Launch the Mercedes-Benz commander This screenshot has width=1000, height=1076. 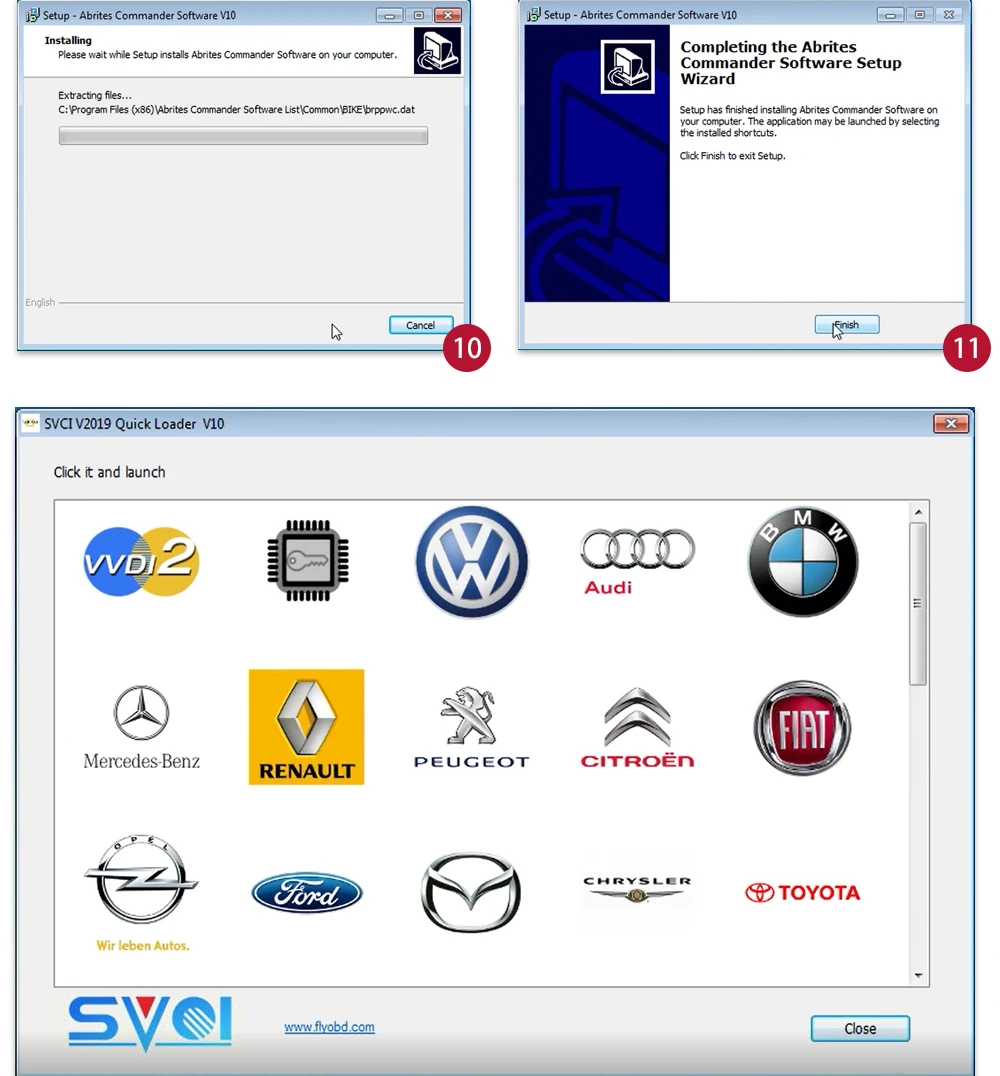pyautogui.click(x=141, y=727)
